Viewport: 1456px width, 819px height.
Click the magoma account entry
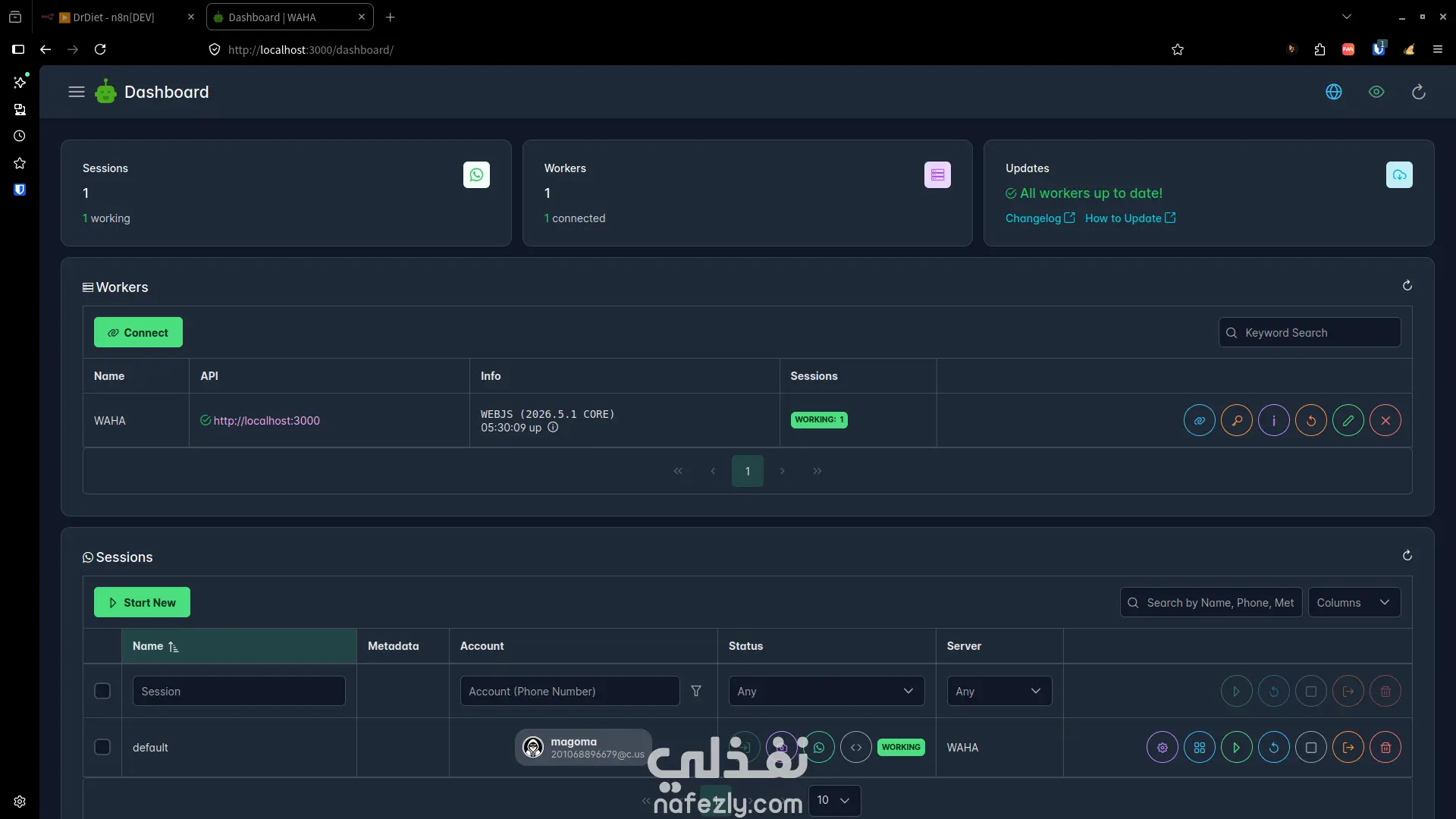(x=583, y=748)
